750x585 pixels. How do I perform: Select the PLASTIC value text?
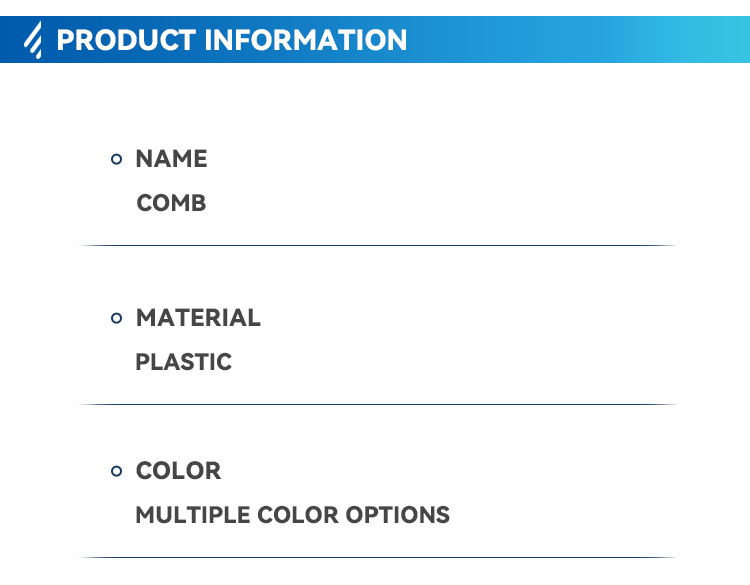pyautogui.click(x=183, y=362)
